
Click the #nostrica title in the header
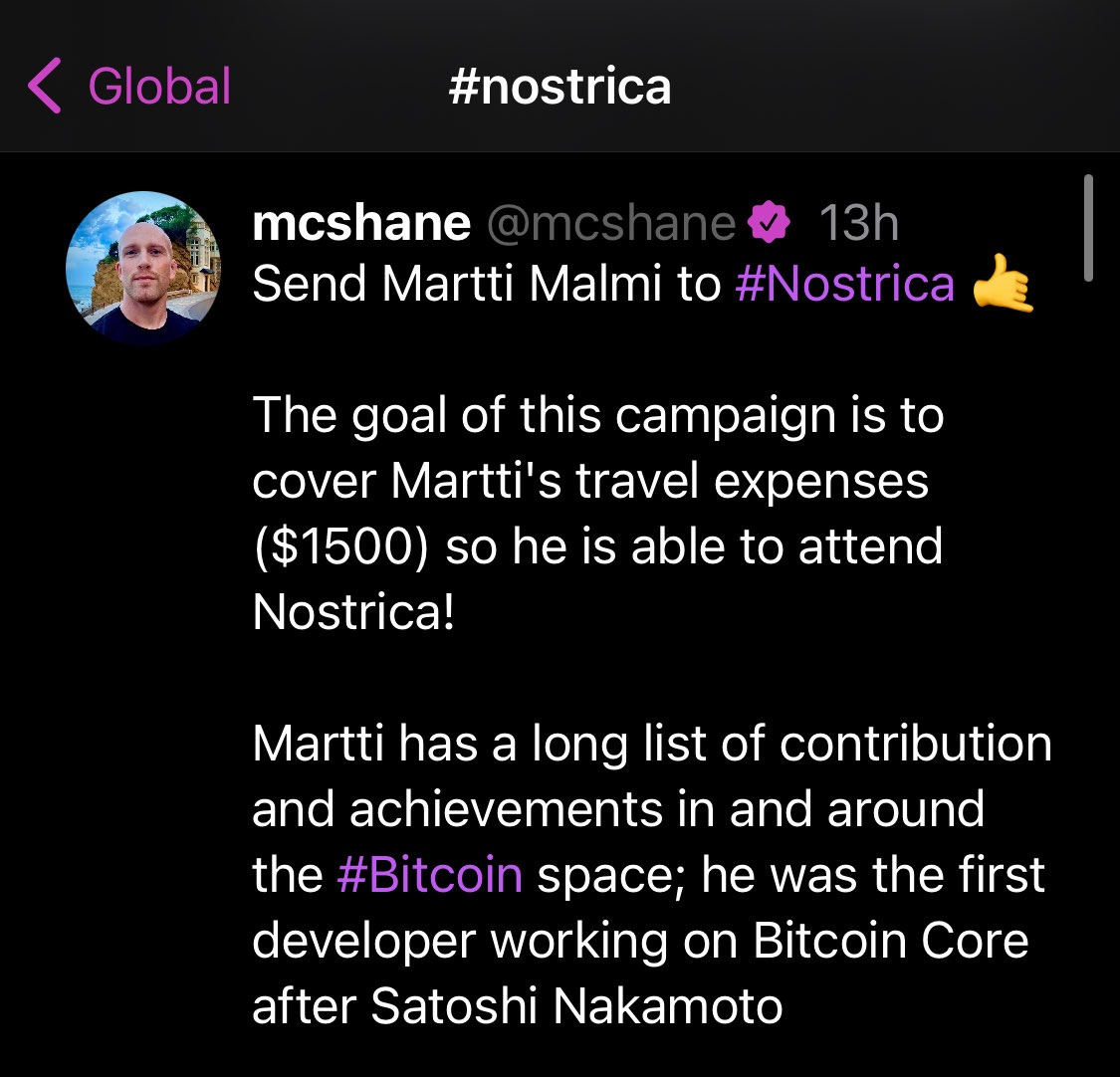click(x=560, y=86)
